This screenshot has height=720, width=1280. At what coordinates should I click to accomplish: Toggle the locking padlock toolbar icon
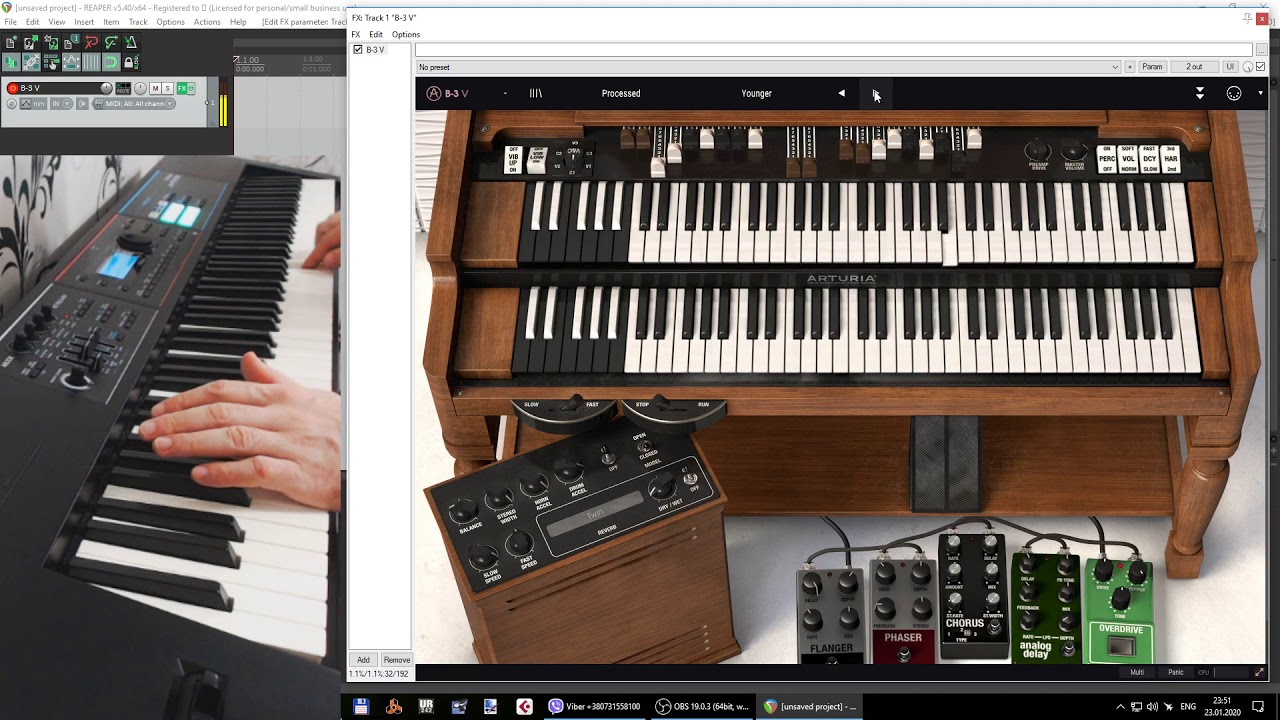(x=131, y=62)
